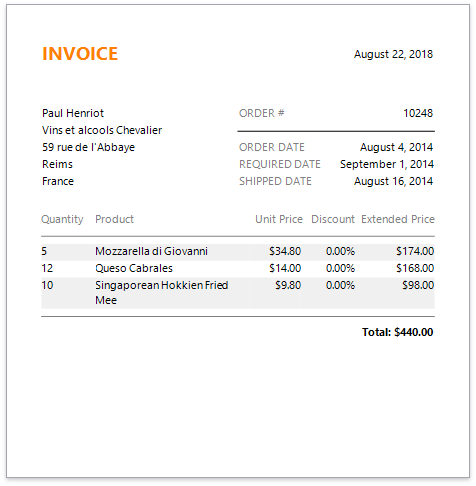Select the Queso Cabrales product row
This screenshot has height=486, width=476.
click(238, 268)
